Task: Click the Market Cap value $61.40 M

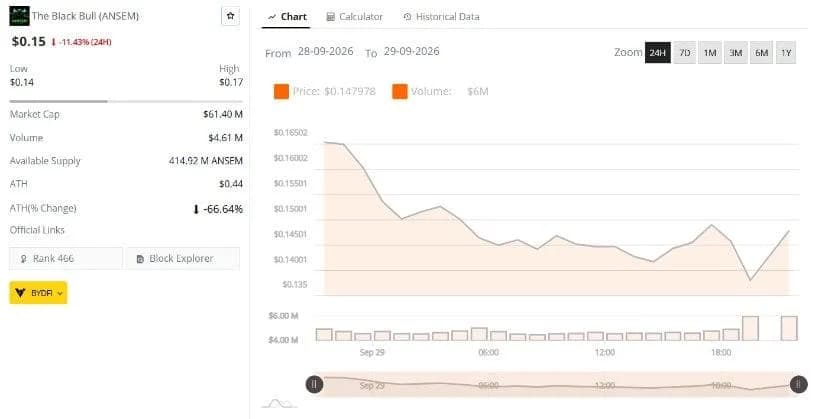Action: 223,114
